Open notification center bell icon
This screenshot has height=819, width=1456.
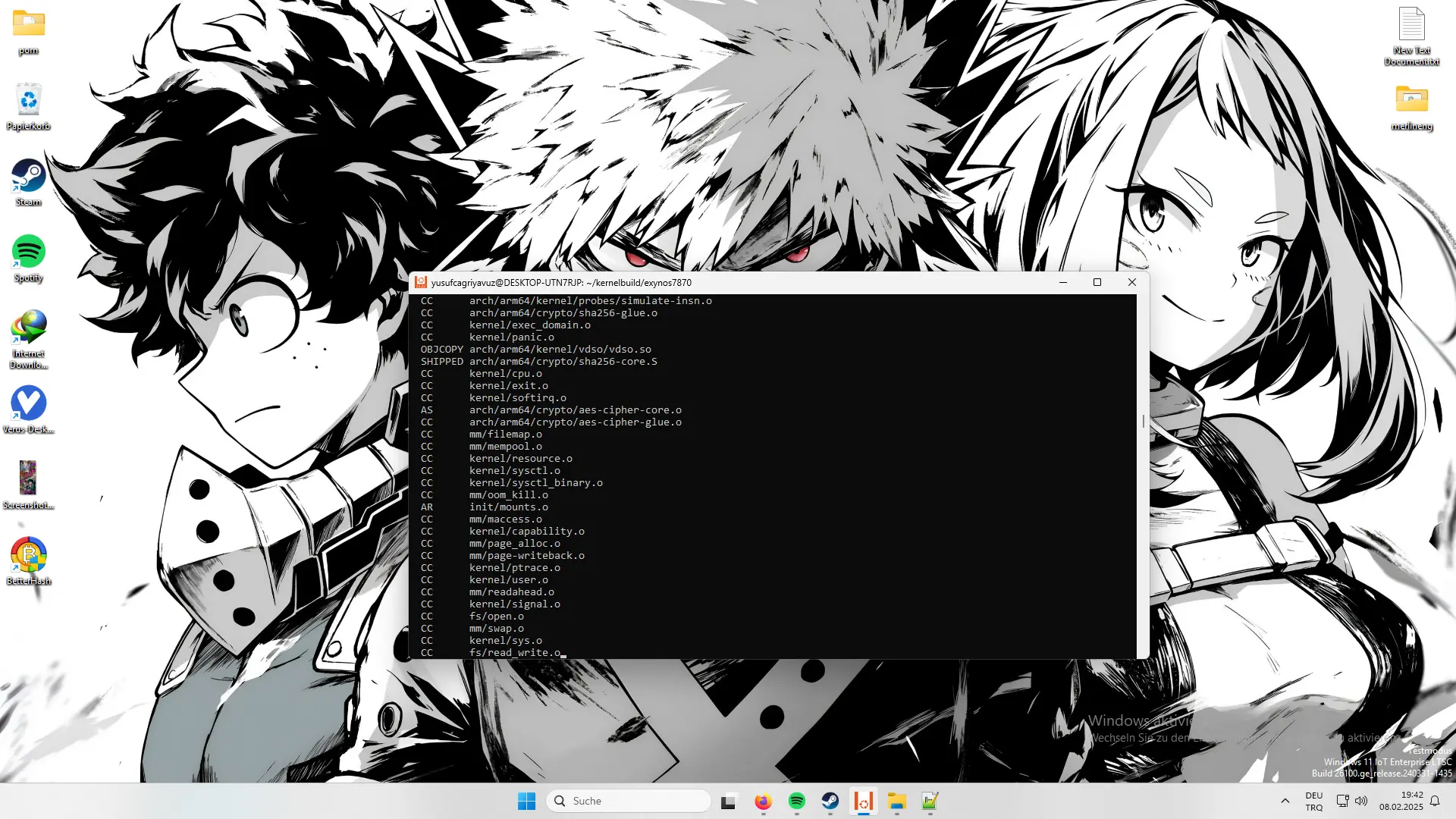1435,801
